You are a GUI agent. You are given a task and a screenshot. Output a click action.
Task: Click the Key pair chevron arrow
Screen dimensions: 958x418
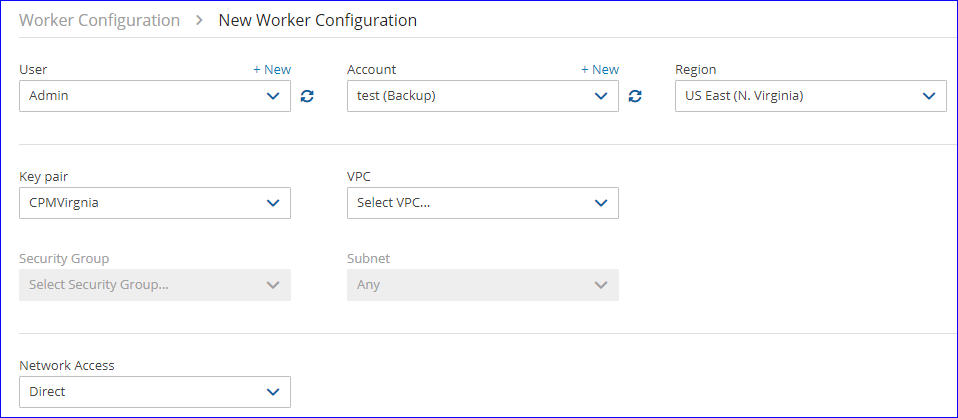[273, 203]
